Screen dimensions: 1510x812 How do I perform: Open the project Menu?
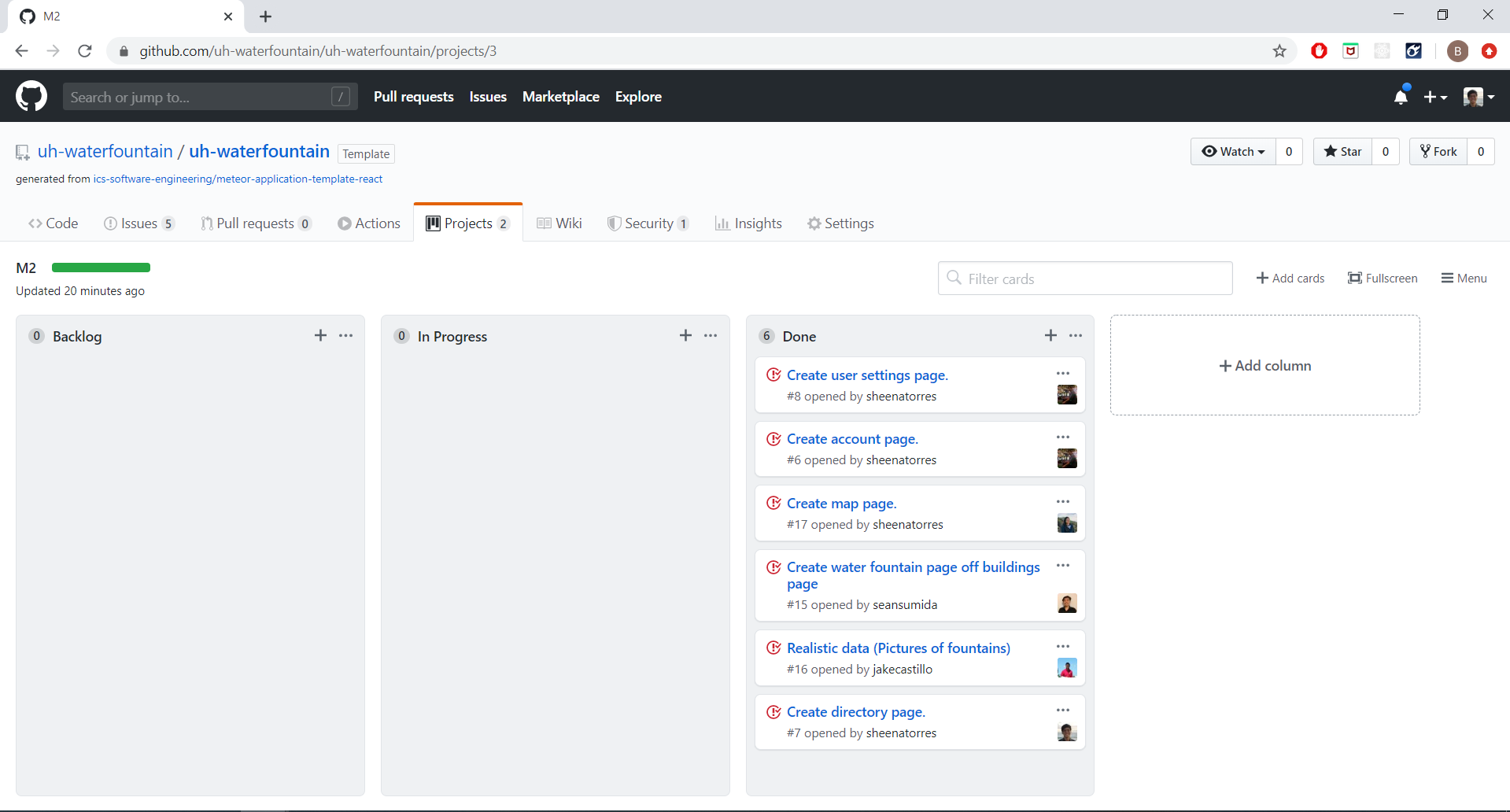click(x=1464, y=279)
